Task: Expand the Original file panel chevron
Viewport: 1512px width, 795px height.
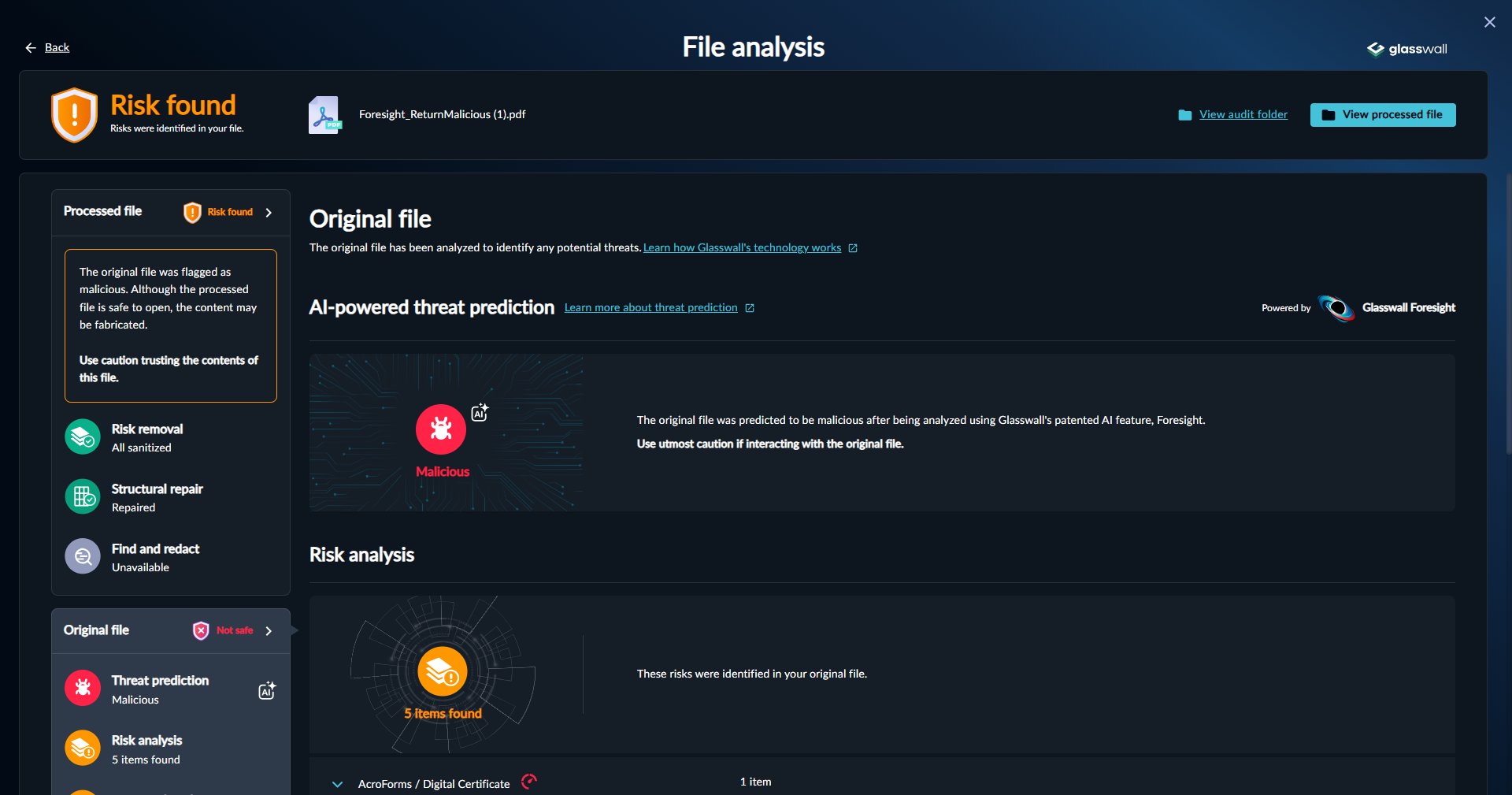Action: pyautogui.click(x=269, y=630)
